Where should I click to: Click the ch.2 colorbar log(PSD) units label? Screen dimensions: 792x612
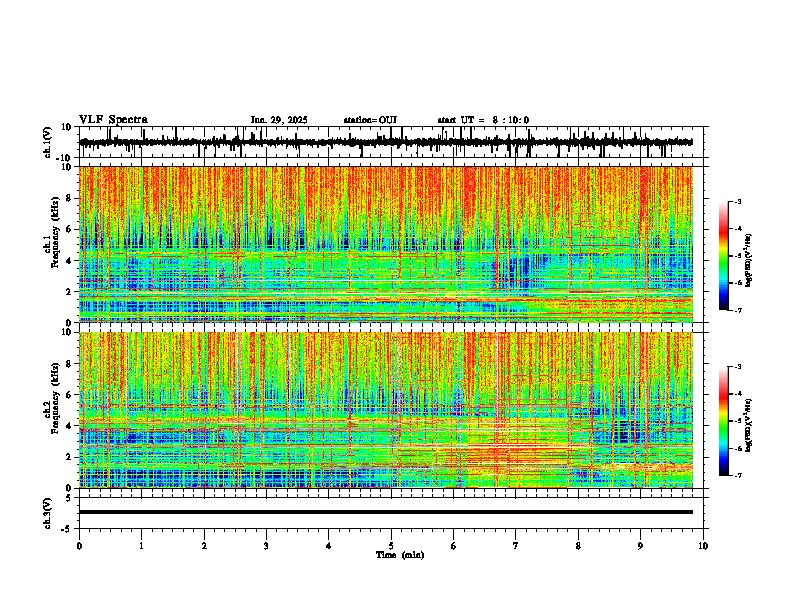coord(749,426)
